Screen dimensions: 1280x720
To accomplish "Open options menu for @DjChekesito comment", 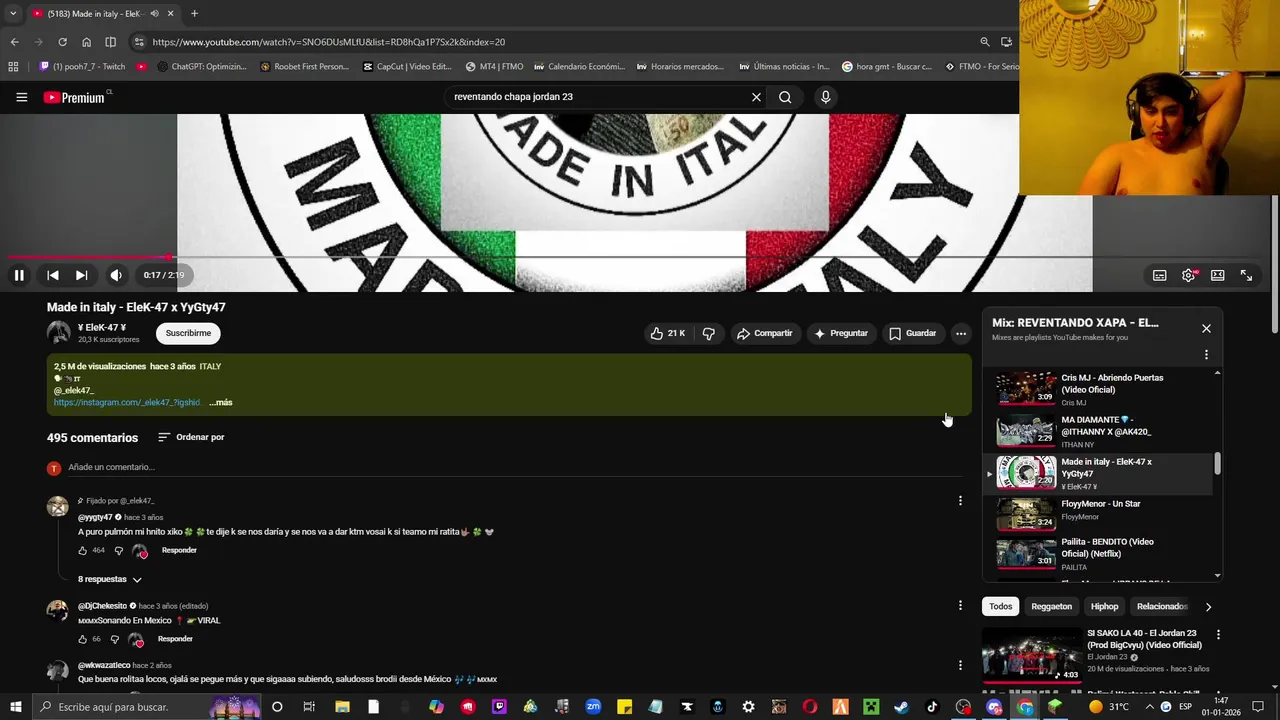I will [x=960, y=605].
